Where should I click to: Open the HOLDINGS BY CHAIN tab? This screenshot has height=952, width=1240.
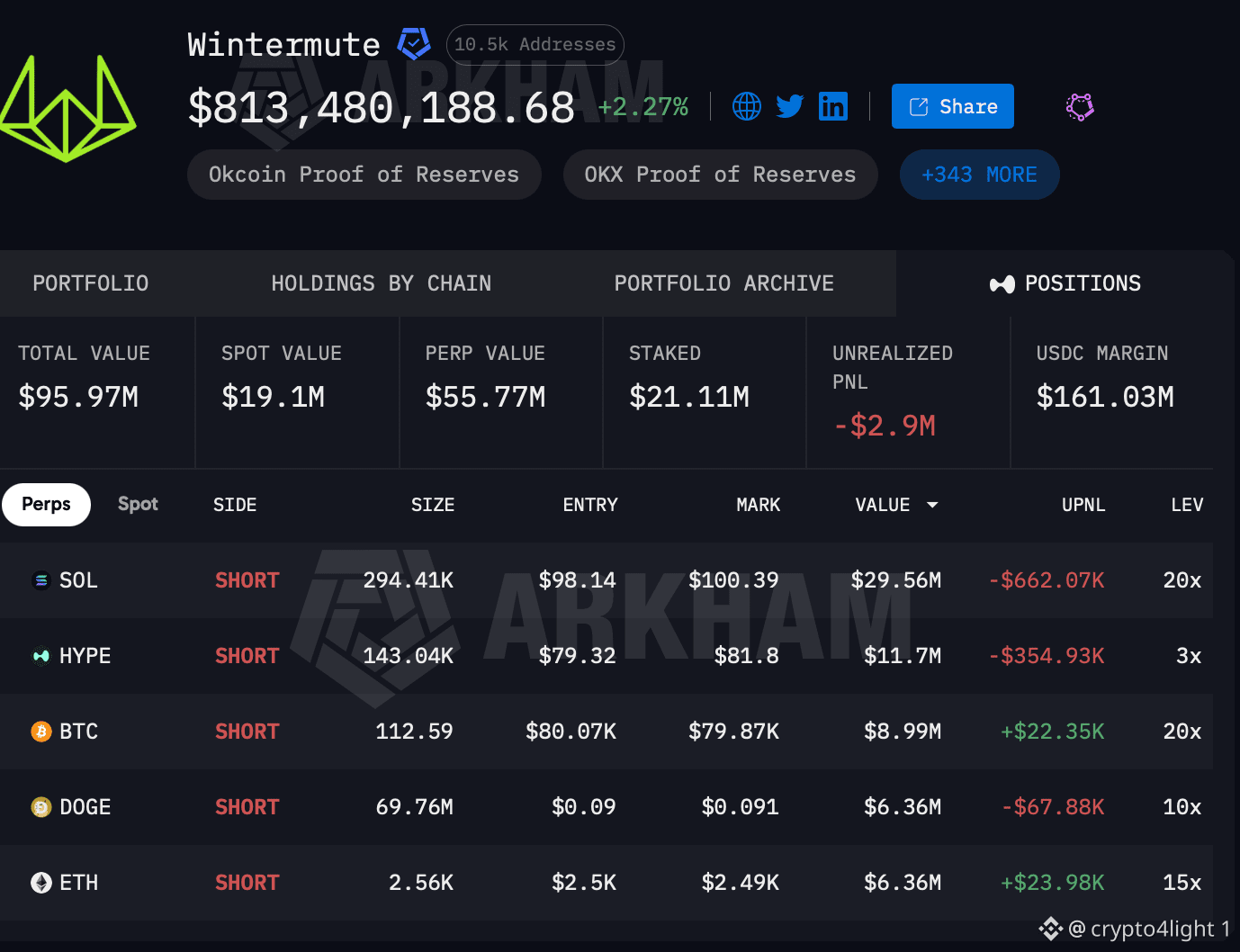coord(382,283)
